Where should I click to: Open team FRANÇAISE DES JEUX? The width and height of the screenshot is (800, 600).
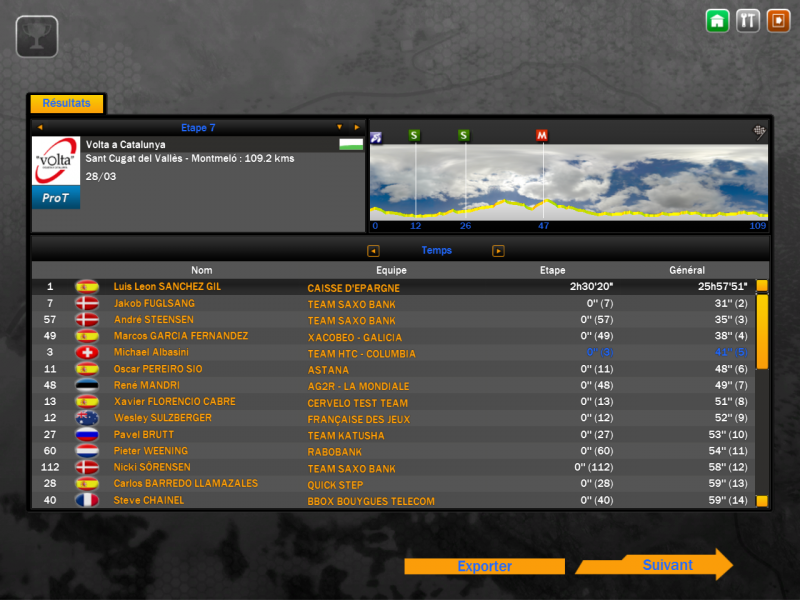pos(359,419)
